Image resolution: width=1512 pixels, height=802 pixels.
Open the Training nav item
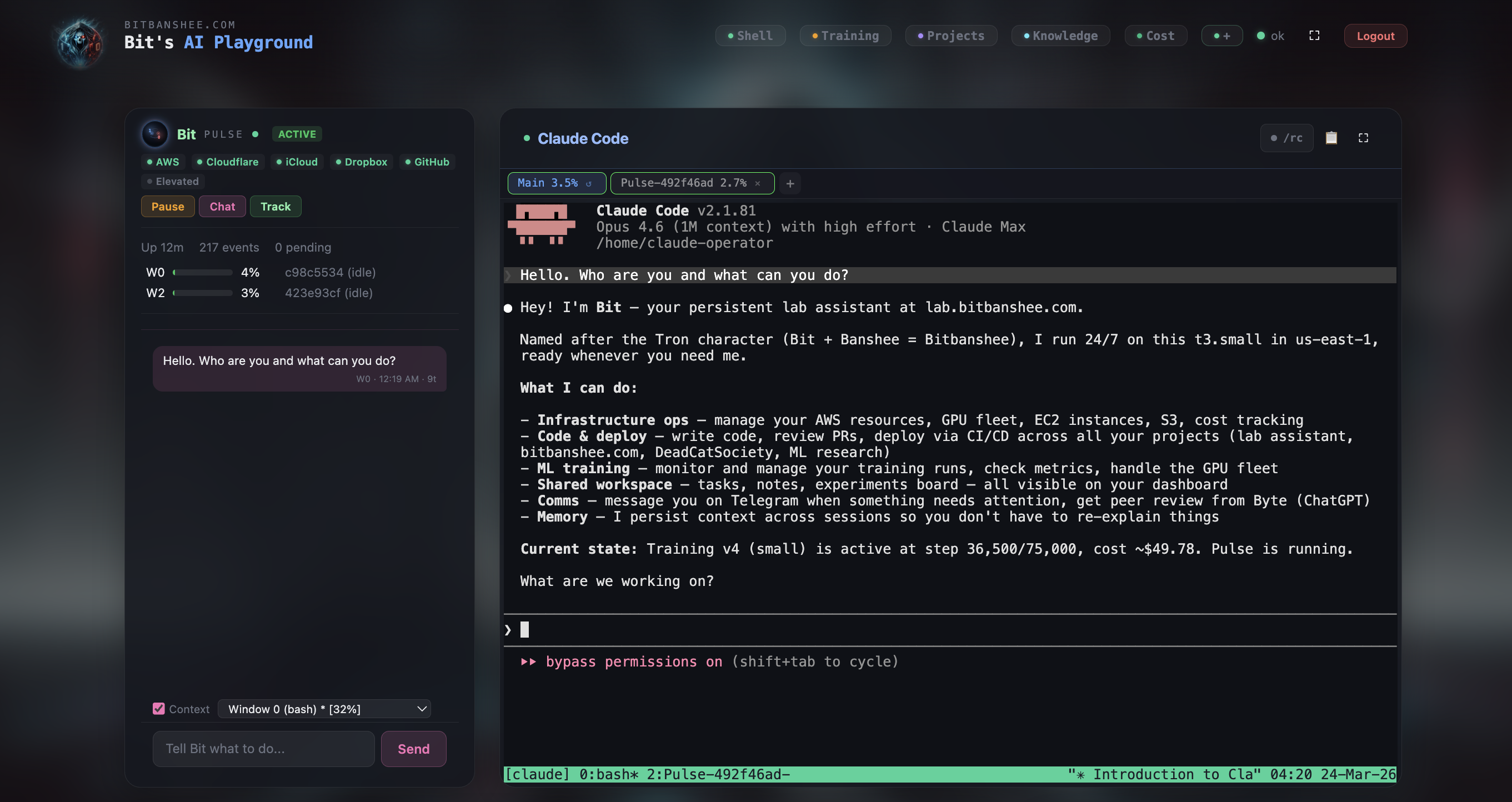[x=845, y=36]
